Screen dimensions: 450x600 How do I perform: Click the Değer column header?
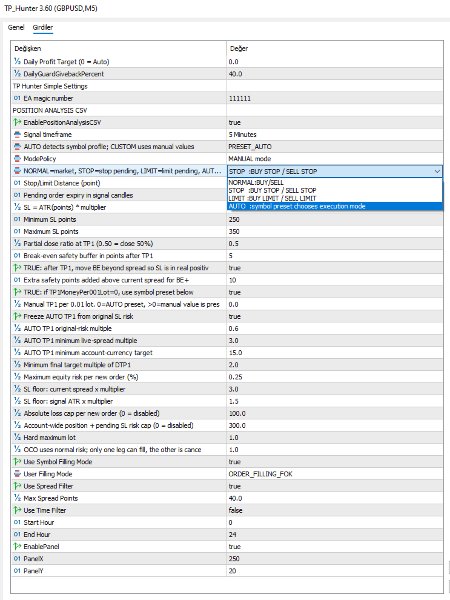(335, 49)
